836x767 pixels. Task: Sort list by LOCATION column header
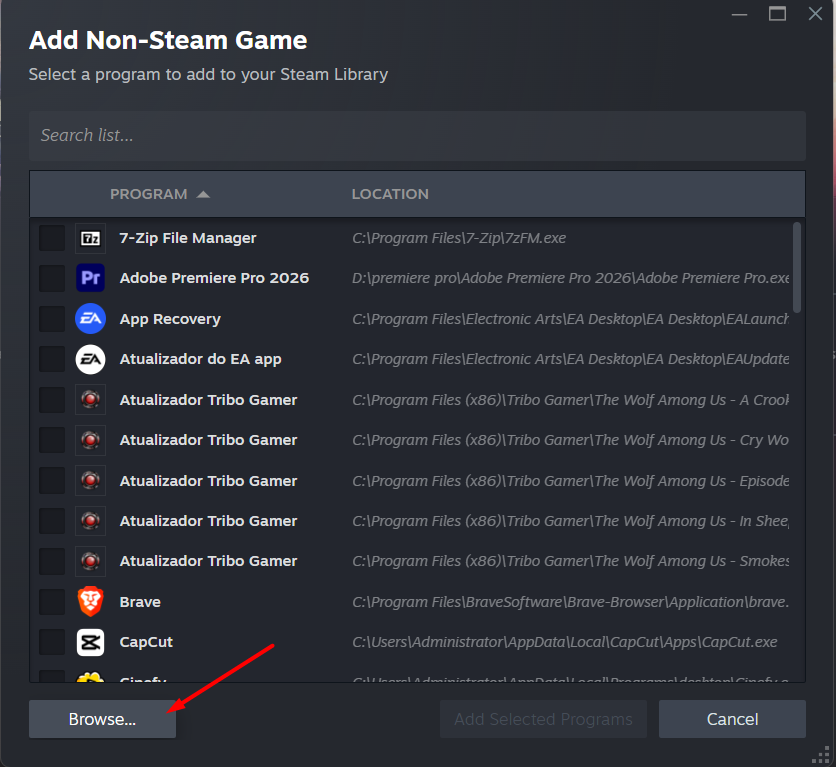pyautogui.click(x=390, y=194)
